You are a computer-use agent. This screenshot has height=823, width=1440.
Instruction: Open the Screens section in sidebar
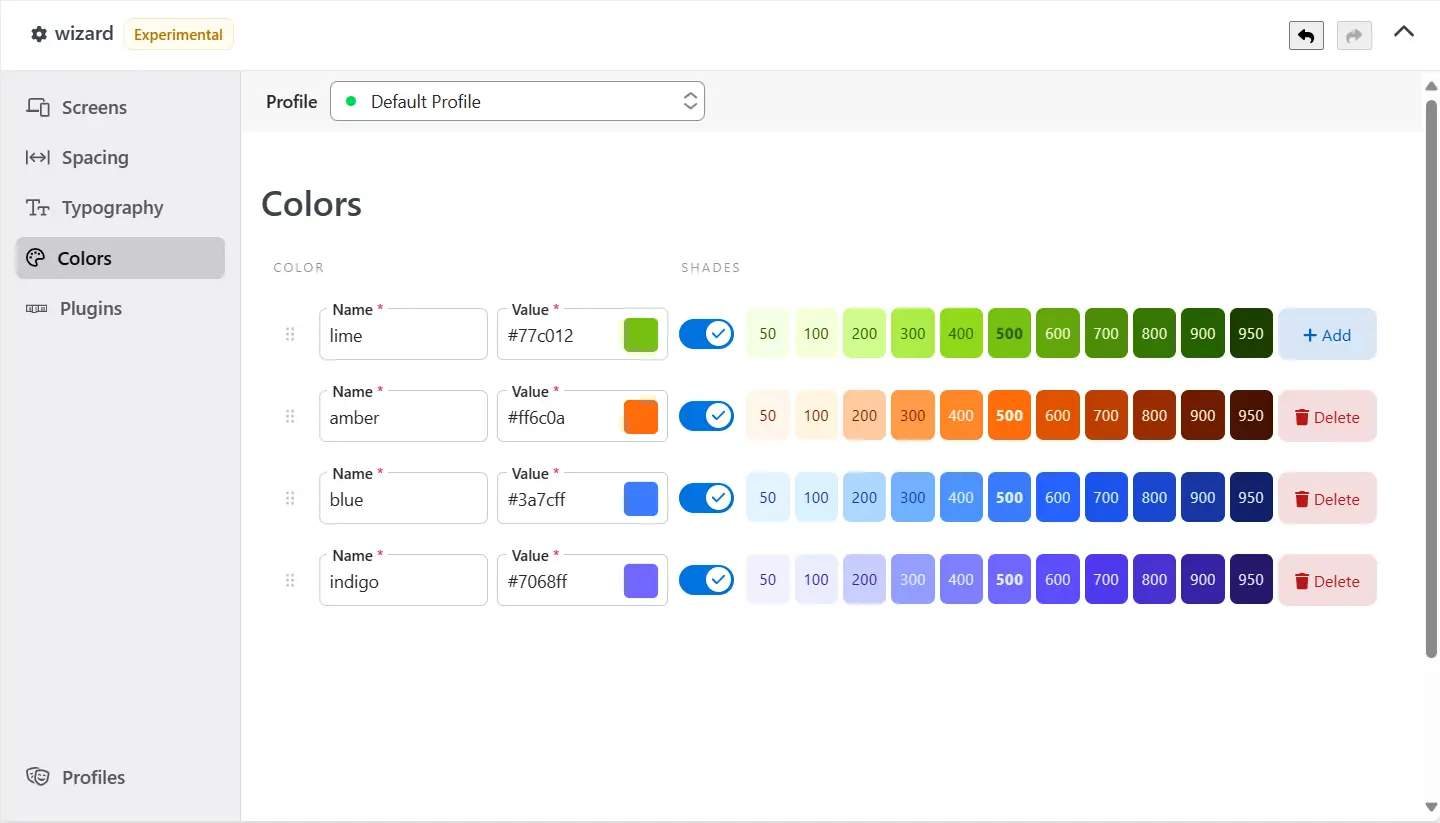[93, 107]
